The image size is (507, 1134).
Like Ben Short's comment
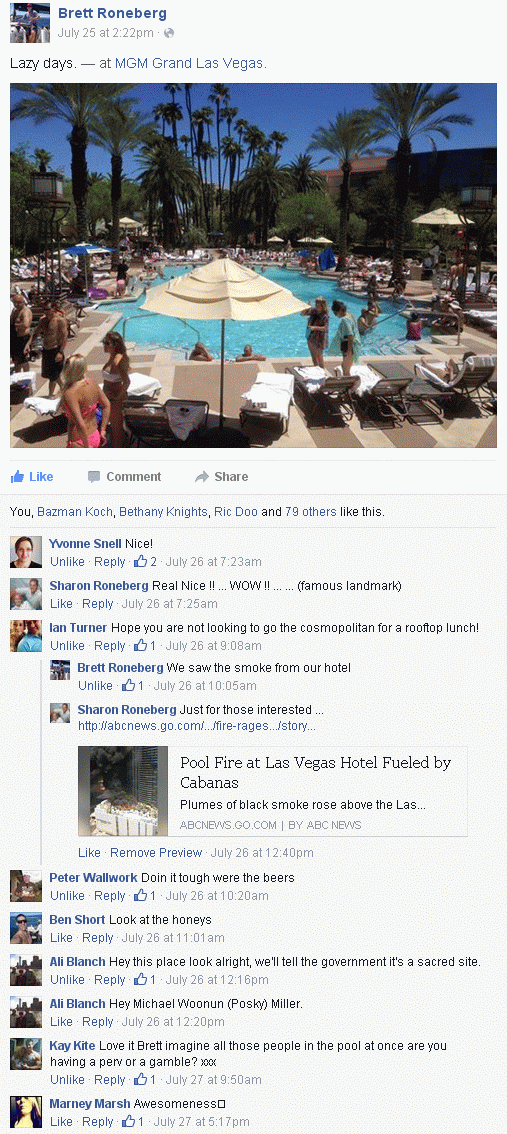click(x=61, y=938)
